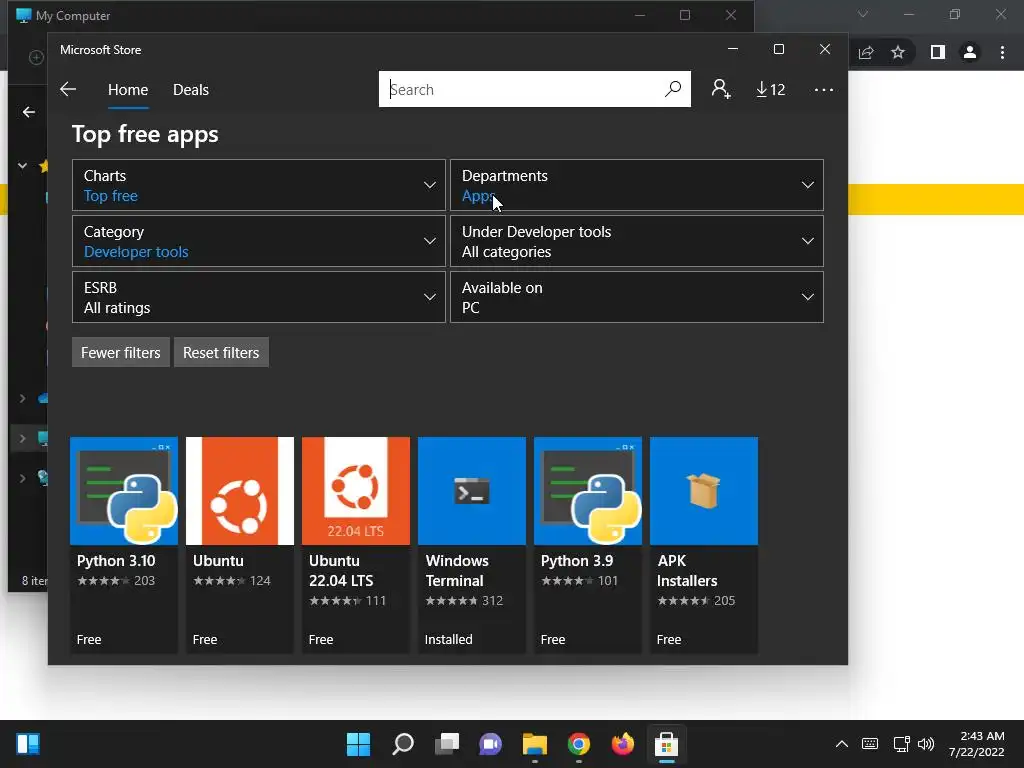Click the Fewer filters button

click(x=121, y=353)
